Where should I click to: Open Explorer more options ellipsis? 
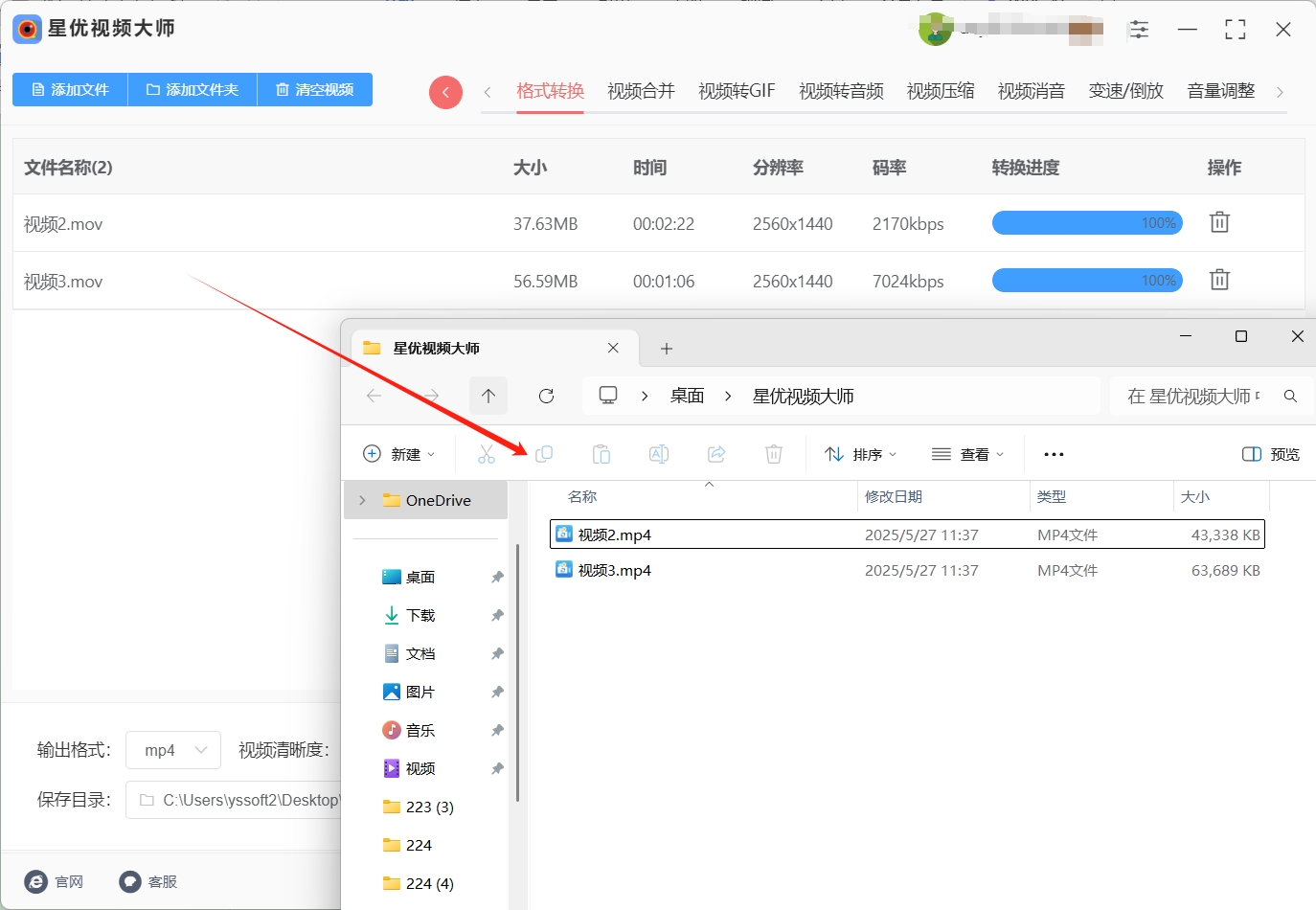click(x=1054, y=454)
